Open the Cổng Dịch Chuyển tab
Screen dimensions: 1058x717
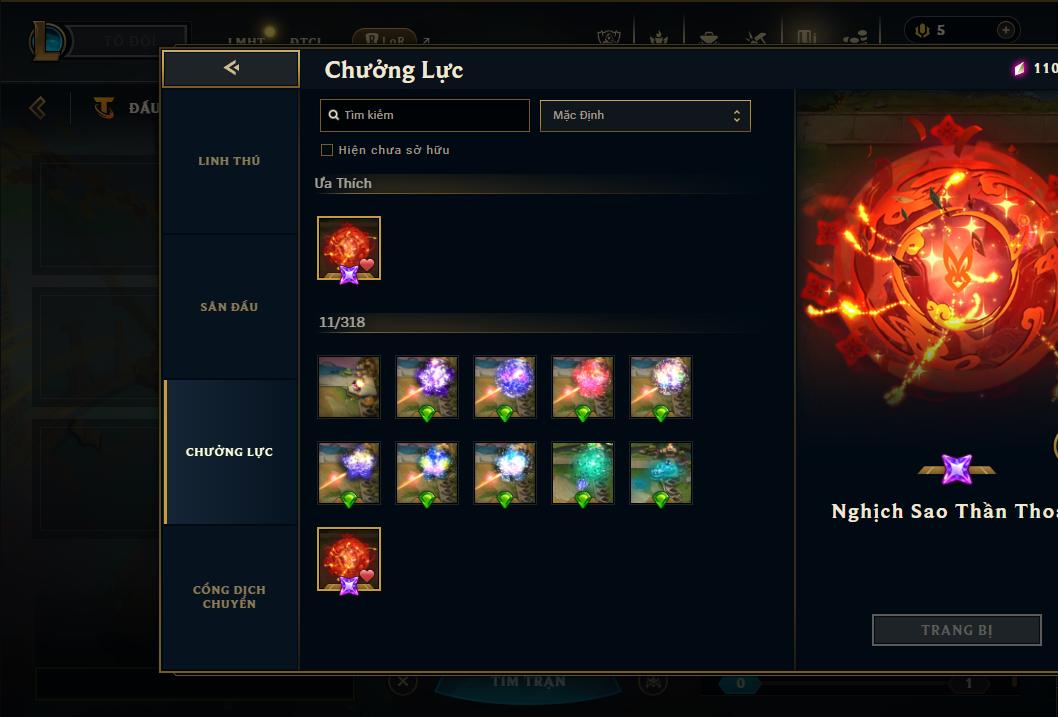(229, 597)
